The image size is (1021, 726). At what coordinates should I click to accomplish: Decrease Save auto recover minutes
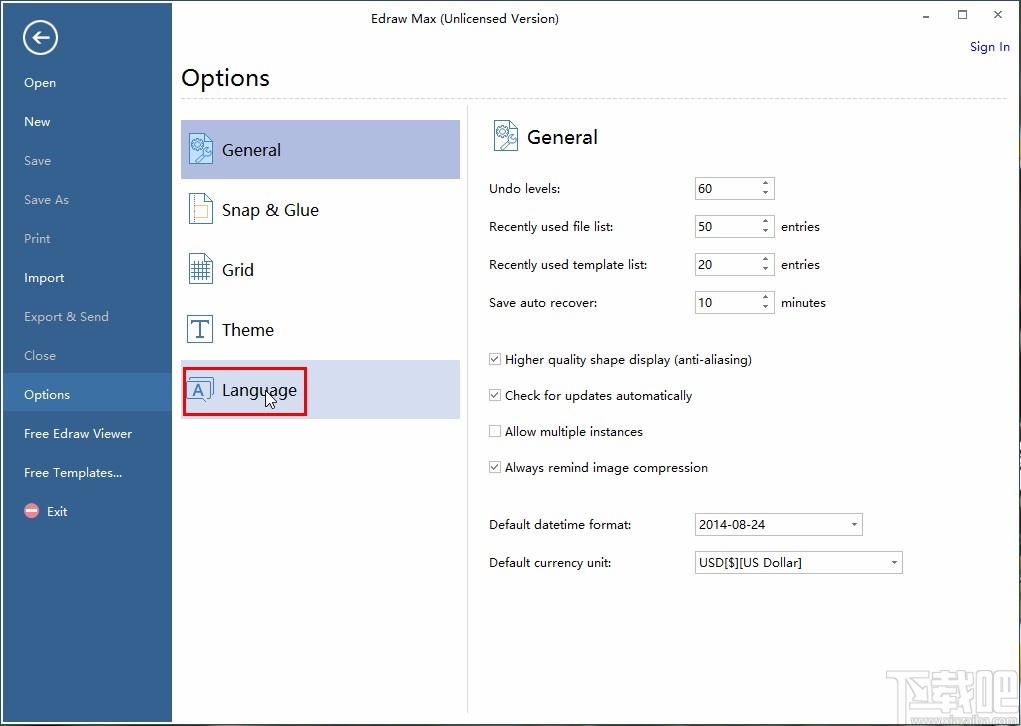[x=766, y=307]
